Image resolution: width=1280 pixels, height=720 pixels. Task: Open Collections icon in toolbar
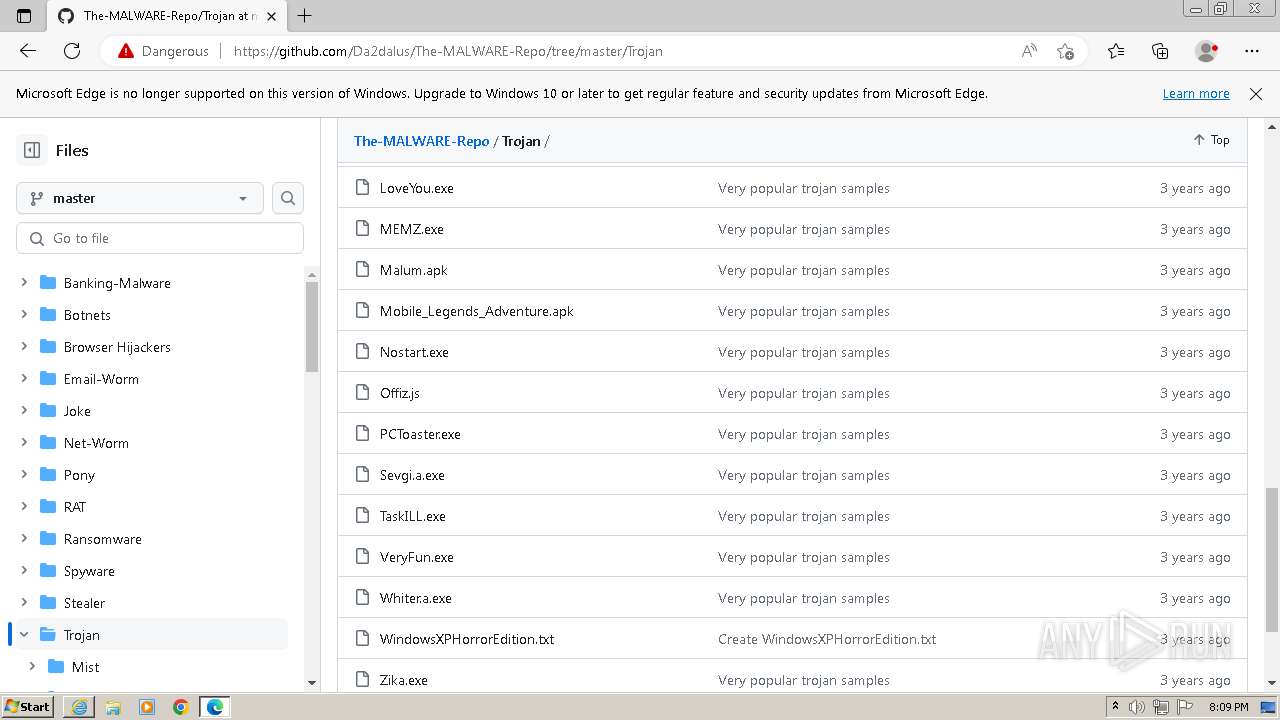point(1160,51)
